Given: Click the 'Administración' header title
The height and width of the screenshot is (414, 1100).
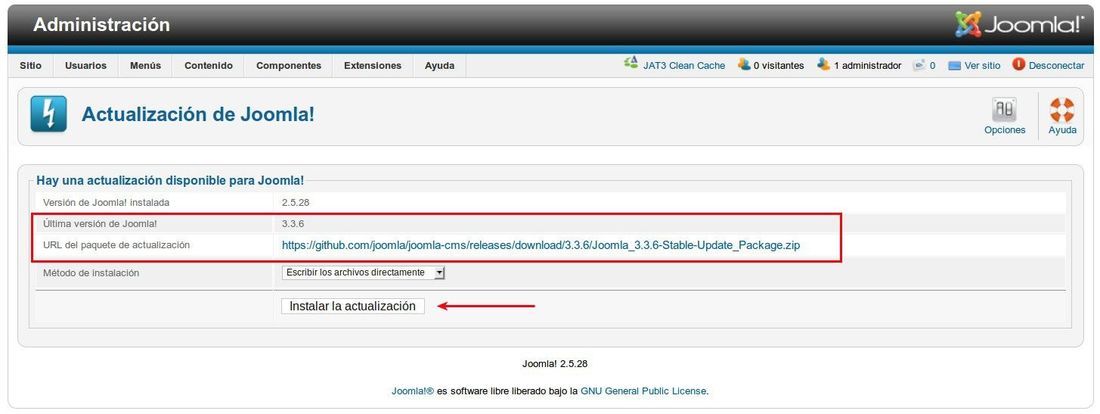Looking at the screenshot, I should click(x=102, y=25).
